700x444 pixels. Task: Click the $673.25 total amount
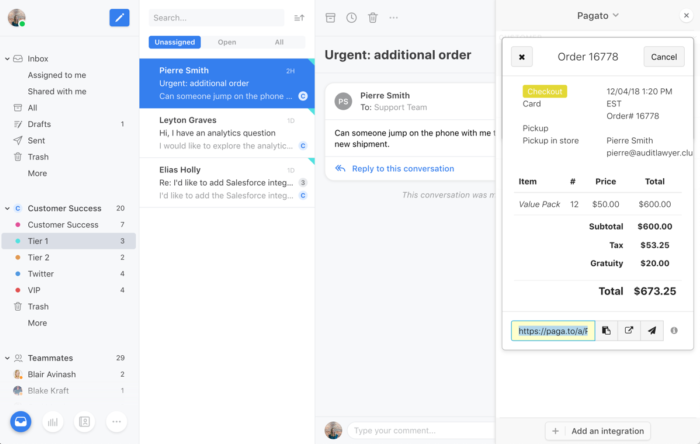point(655,291)
